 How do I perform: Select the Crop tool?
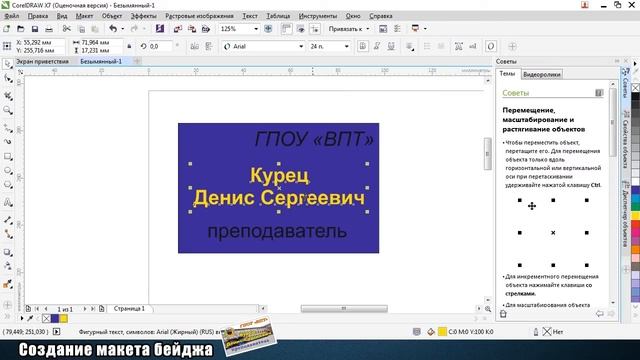(8, 96)
